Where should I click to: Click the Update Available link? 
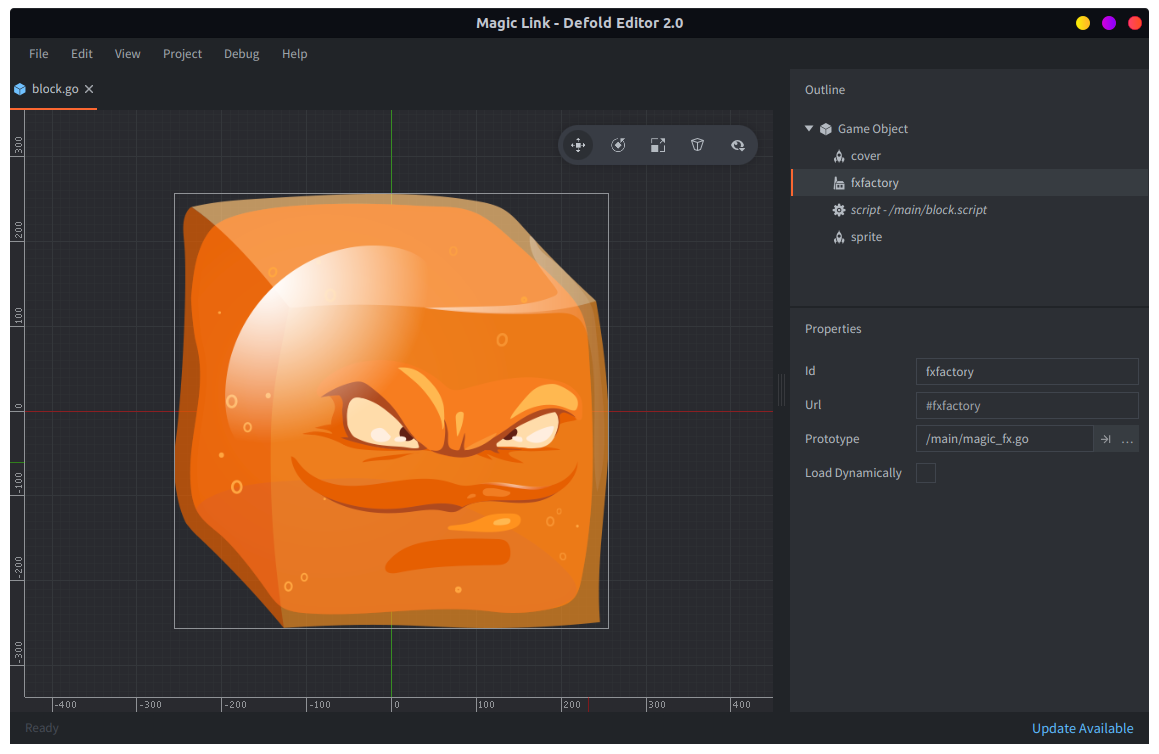1082,728
